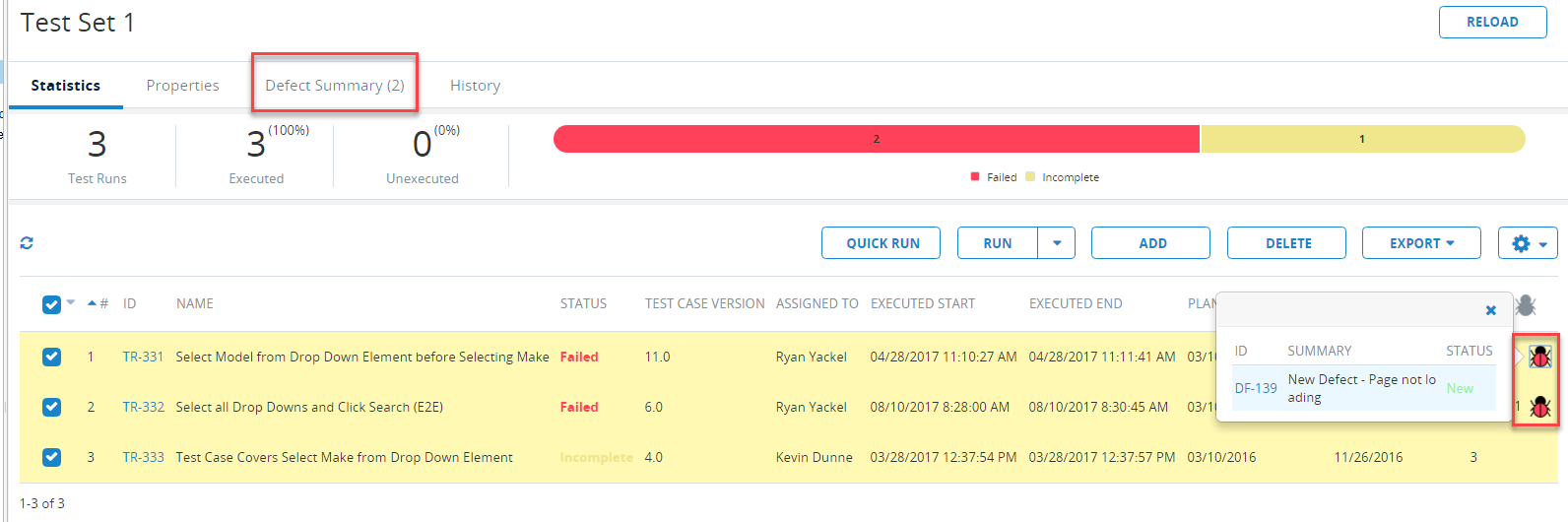1568x522 pixels.
Task: Click the RELOAD button
Action: (x=1492, y=22)
